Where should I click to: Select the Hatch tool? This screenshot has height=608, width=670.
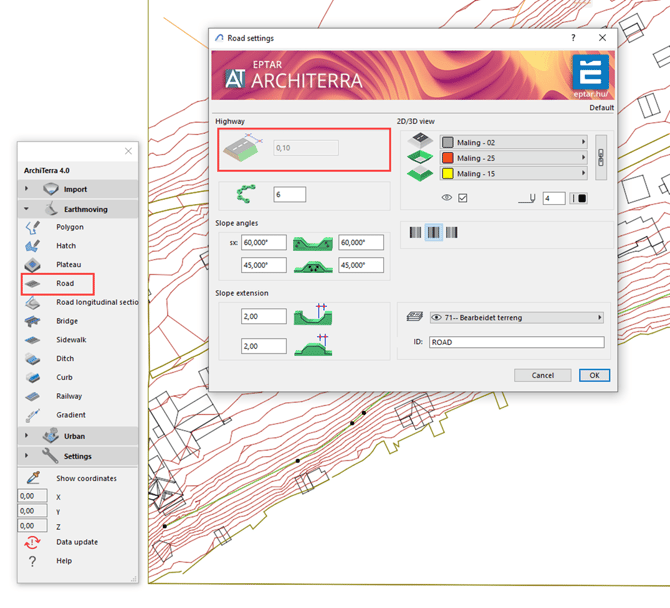[65, 246]
